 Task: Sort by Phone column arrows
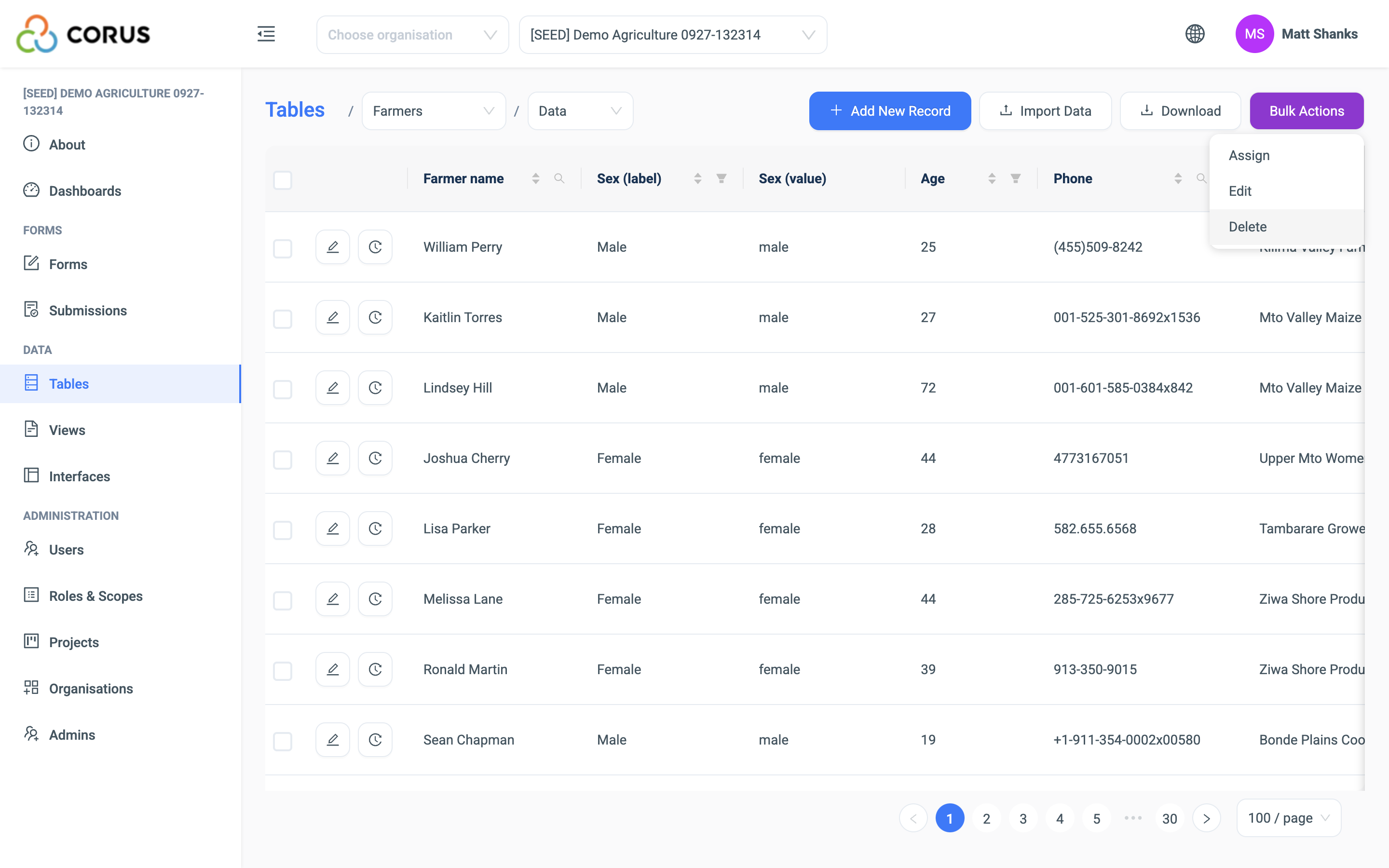[x=1178, y=178]
